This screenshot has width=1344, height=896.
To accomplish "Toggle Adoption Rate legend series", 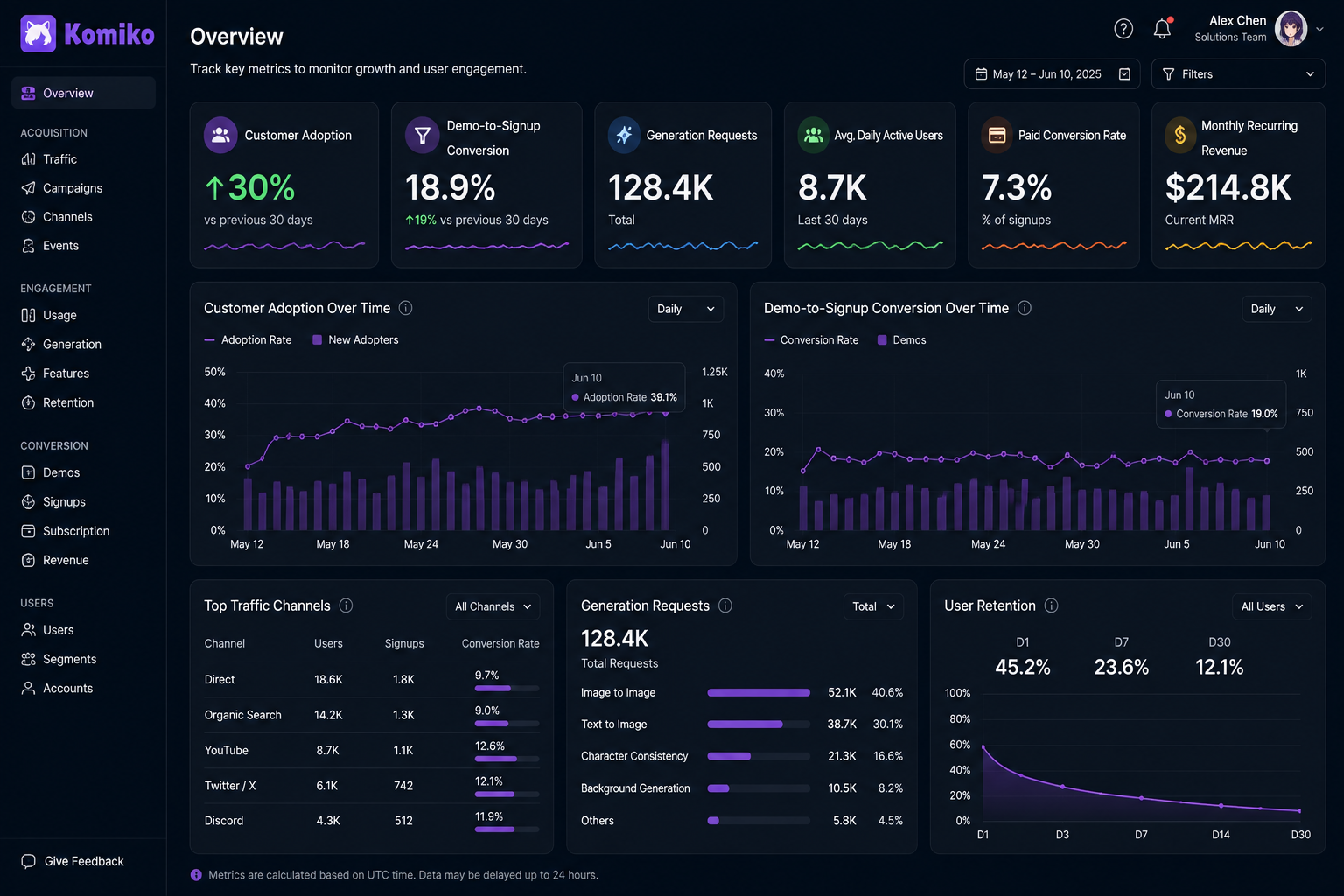I will [248, 340].
